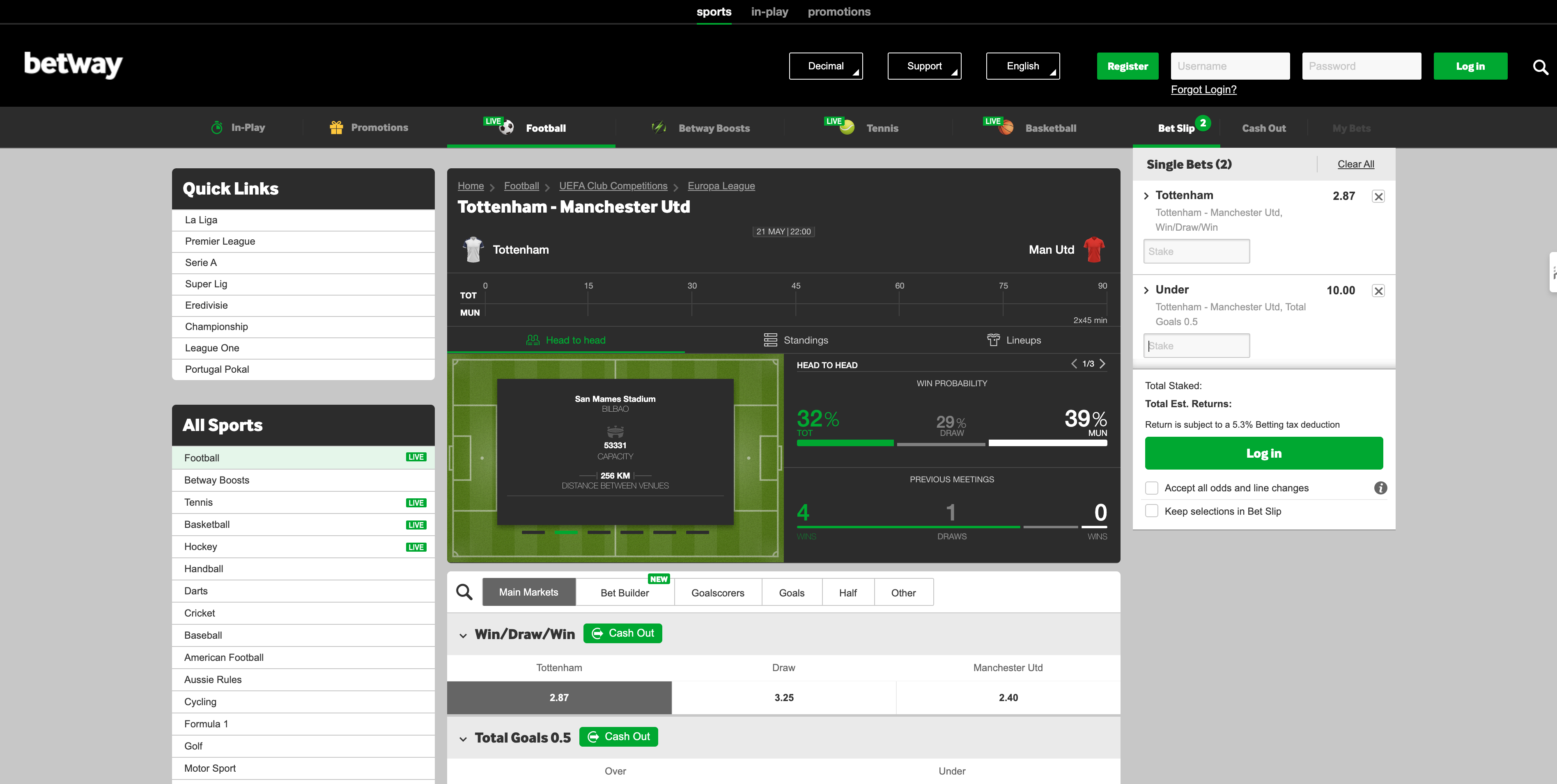Click the Log in button in header
1557x784 pixels.
pyautogui.click(x=1470, y=66)
